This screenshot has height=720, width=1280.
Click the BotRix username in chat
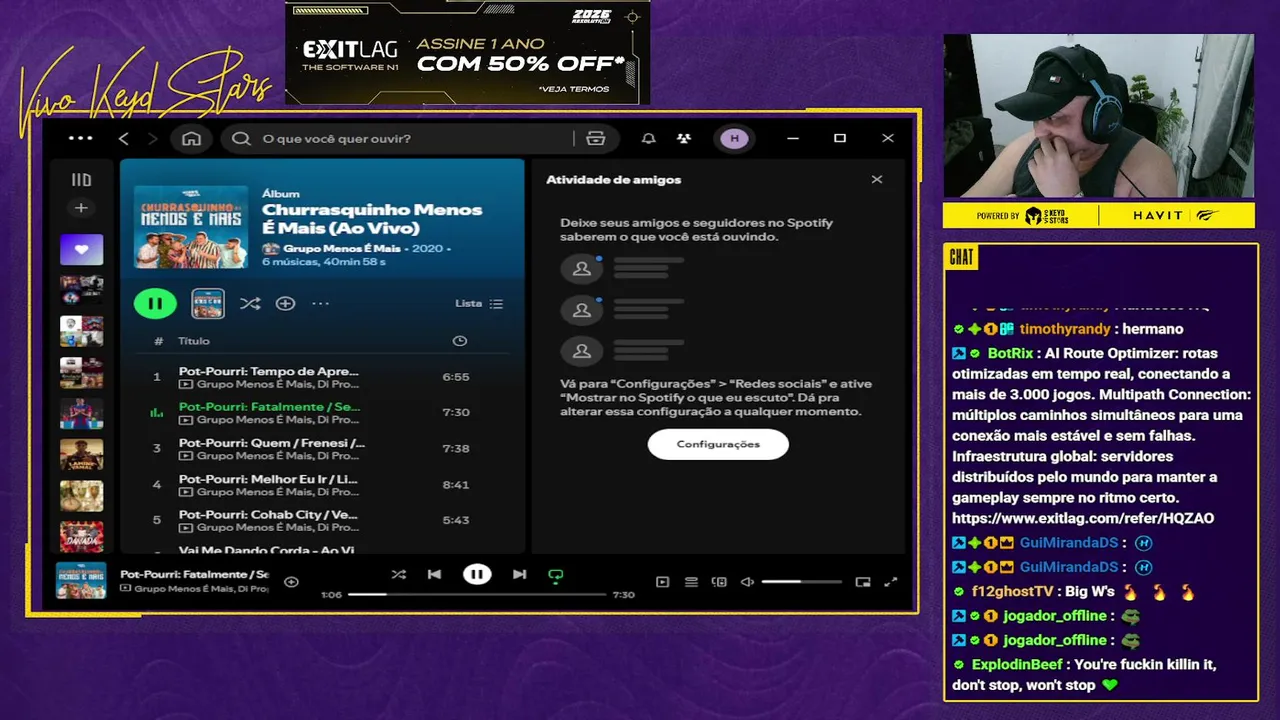tap(1010, 353)
